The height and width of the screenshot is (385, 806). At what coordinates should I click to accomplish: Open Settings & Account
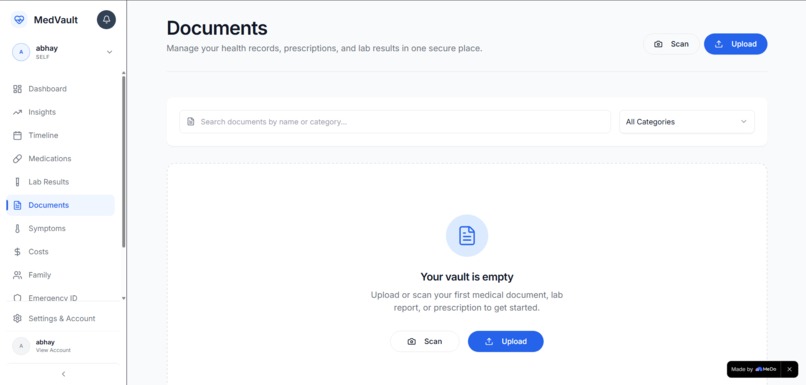click(x=61, y=319)
